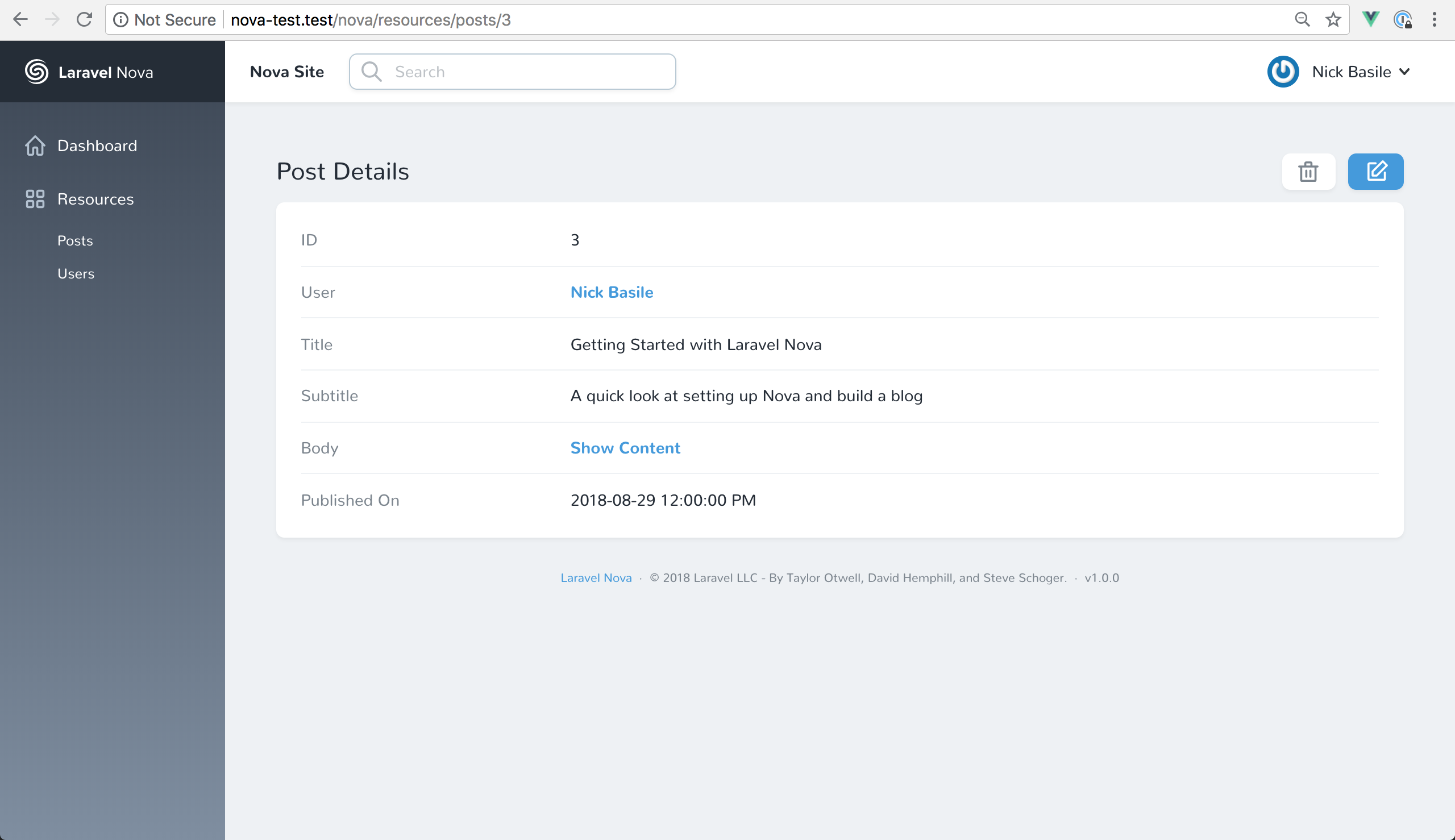This screenshot has width=1455, height=840.
Task: Click the subtitle about setting up Nova
Action: (746, 396)
